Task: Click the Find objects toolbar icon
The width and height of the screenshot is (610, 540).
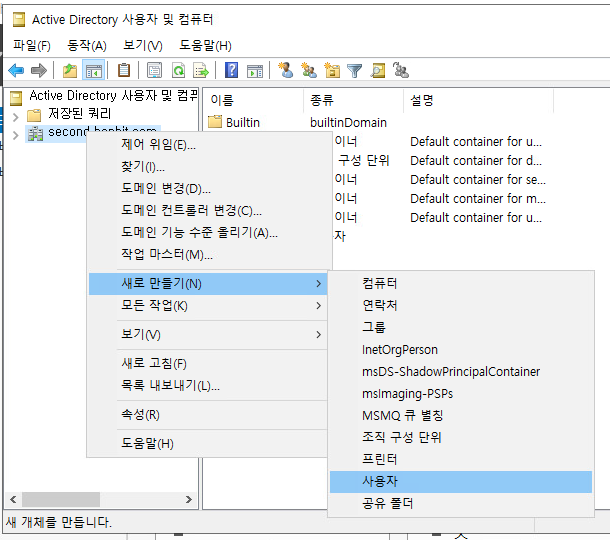Action: [378, 70]
